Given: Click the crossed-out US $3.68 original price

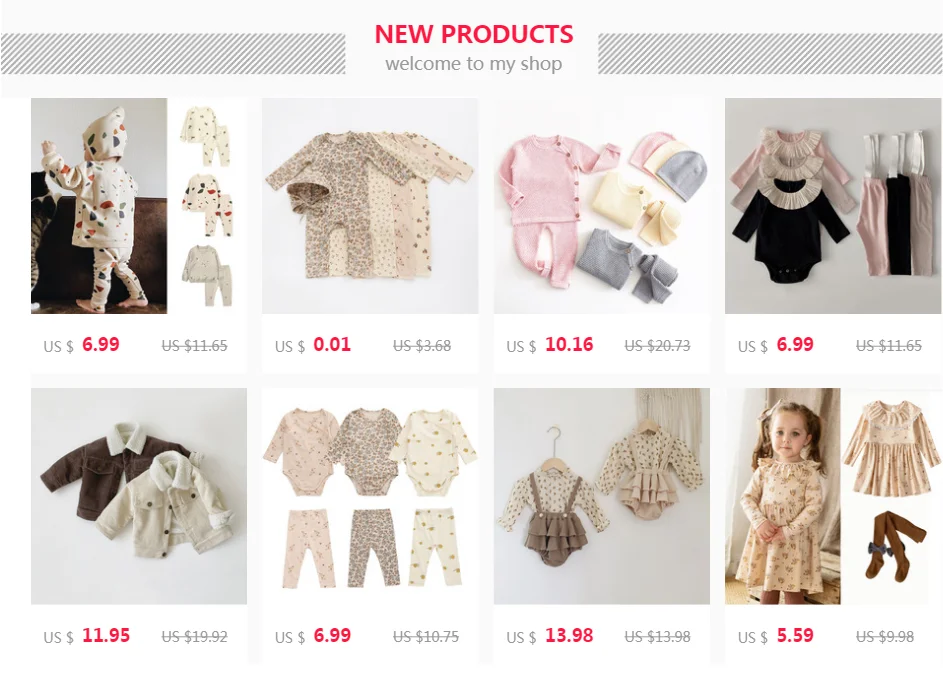Looking at the screenshot, I should coord(422,346).
